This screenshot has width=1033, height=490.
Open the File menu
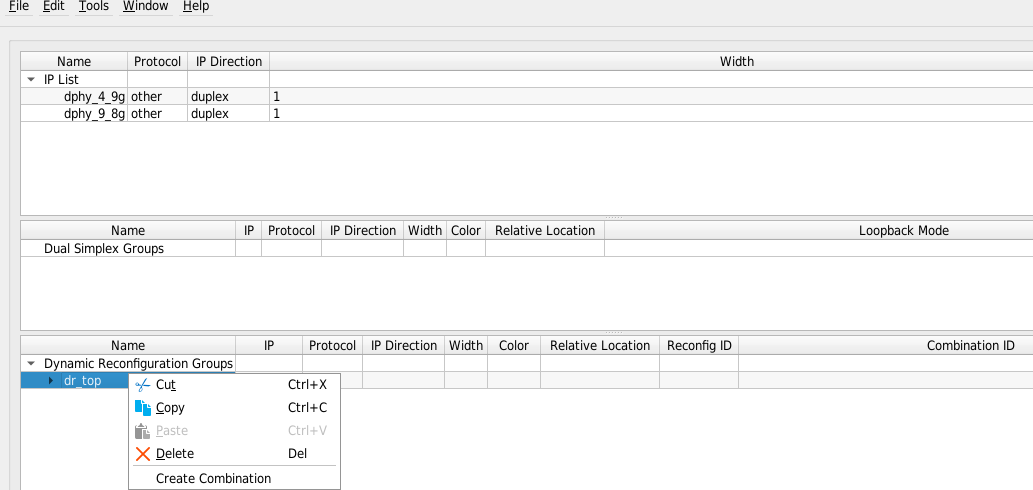point(18,6)
